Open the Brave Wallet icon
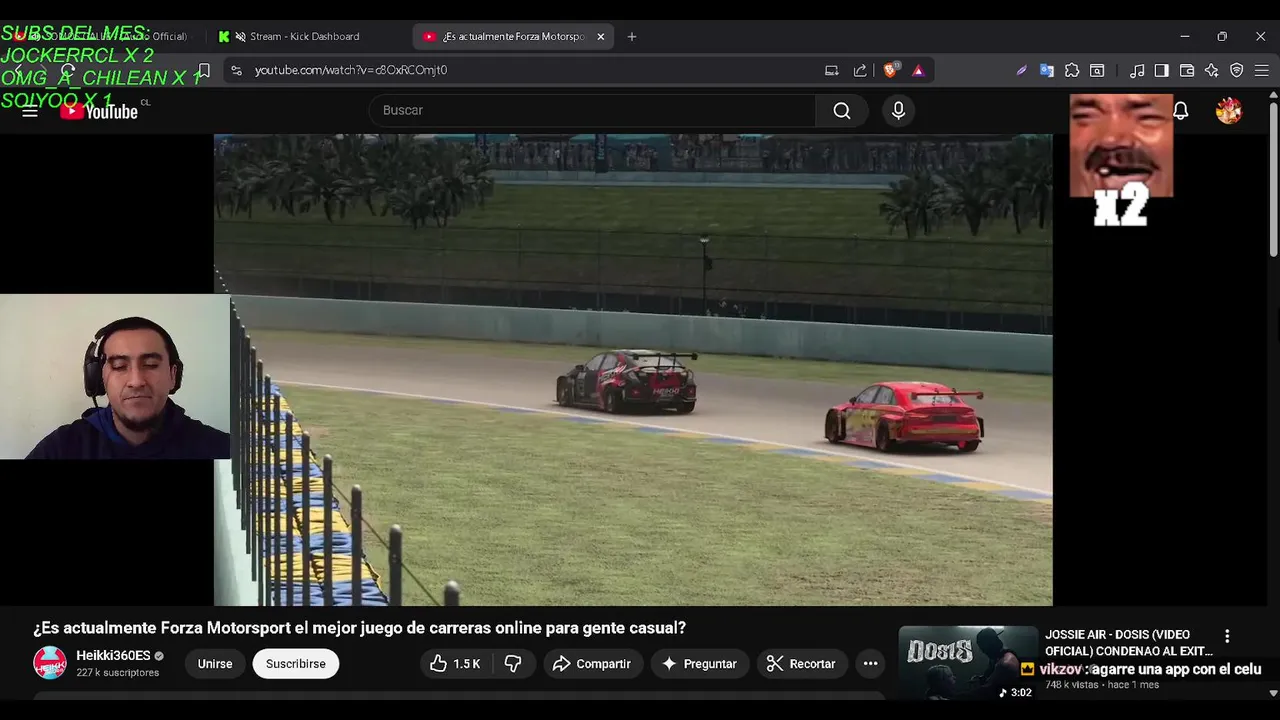The image size is (1280, 720). [1187, 70]
